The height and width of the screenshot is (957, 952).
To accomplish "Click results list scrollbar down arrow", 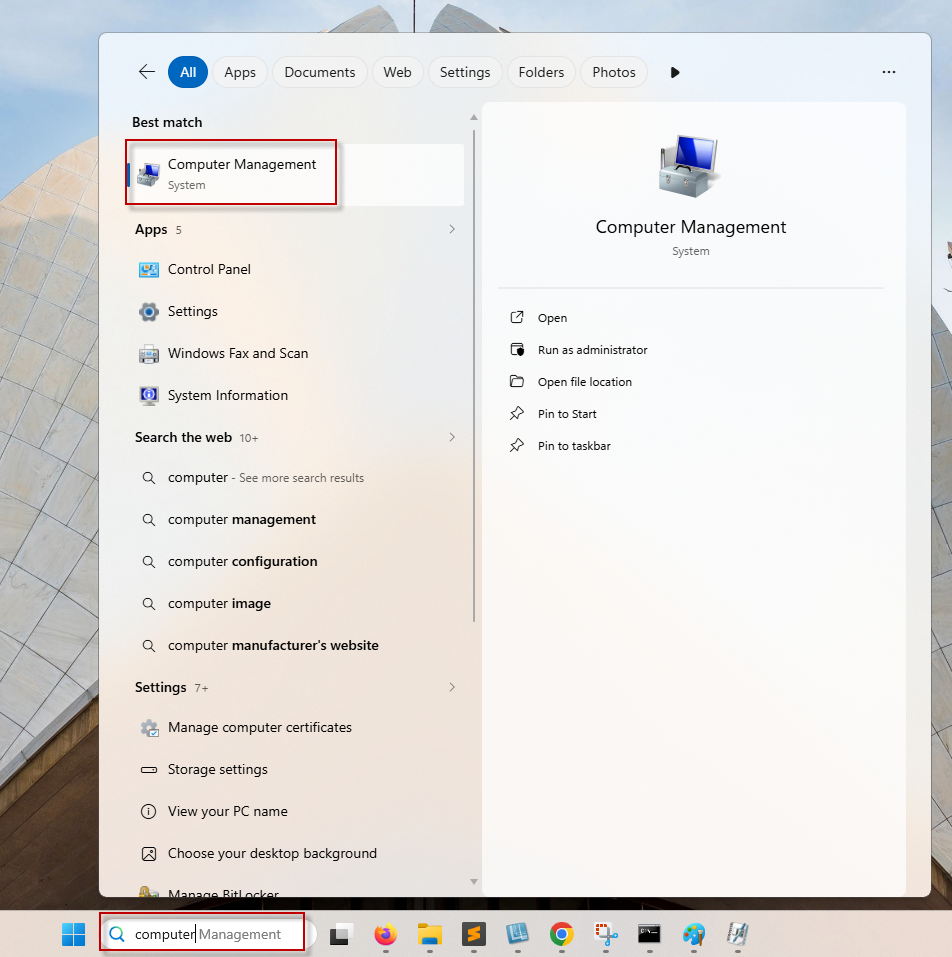I will pyautogui.click(x=474, y=881).
